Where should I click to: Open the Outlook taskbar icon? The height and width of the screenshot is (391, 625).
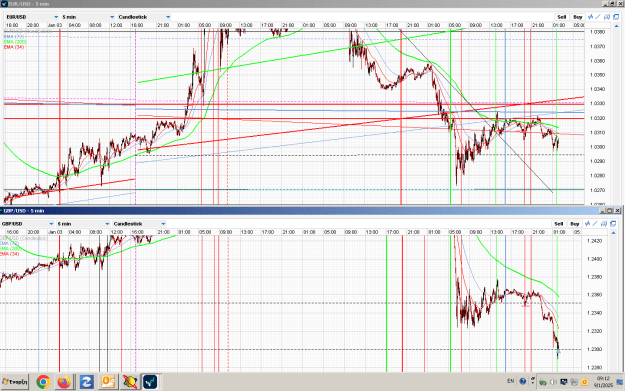tap(108, 382)
